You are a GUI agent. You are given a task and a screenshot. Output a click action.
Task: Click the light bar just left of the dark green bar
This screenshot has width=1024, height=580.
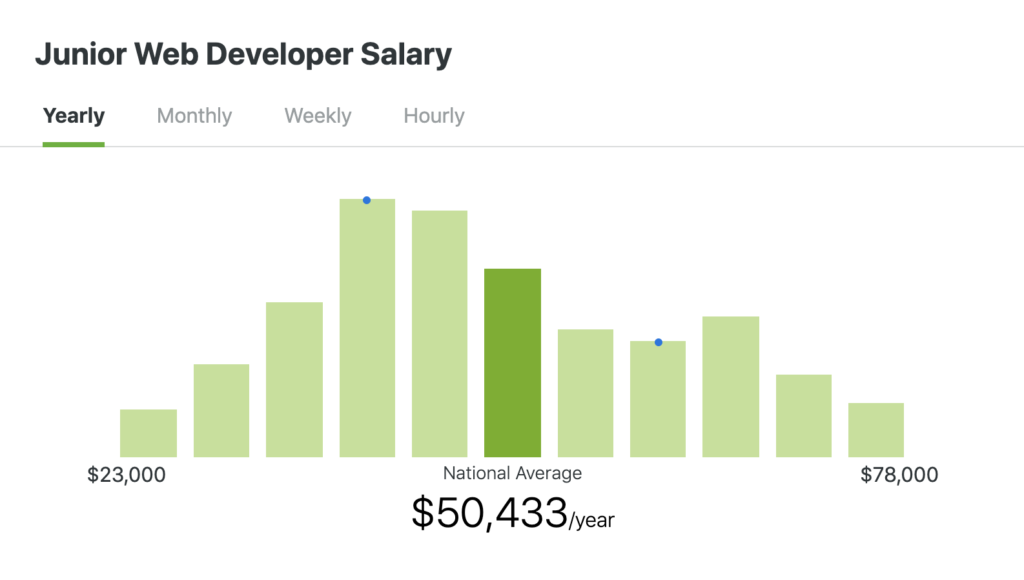coord(439,334)
